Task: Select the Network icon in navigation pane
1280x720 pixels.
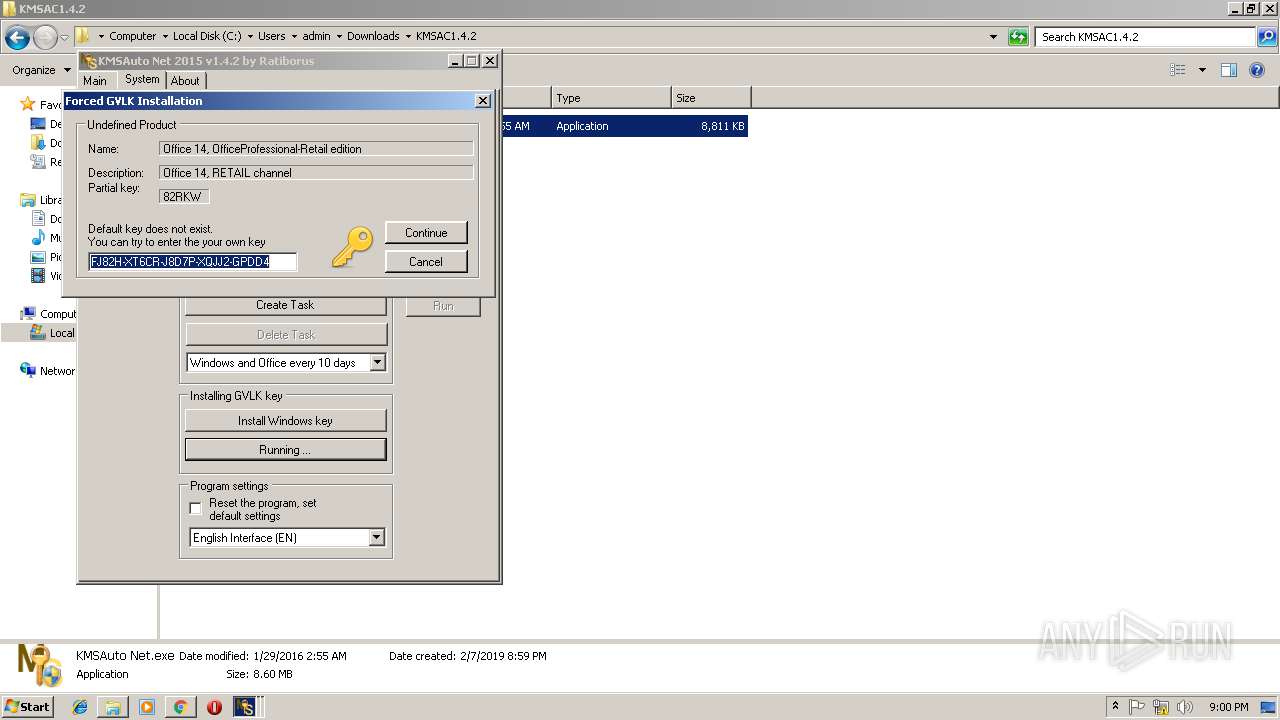Action: pyautogui.click(x=28, y=371)
